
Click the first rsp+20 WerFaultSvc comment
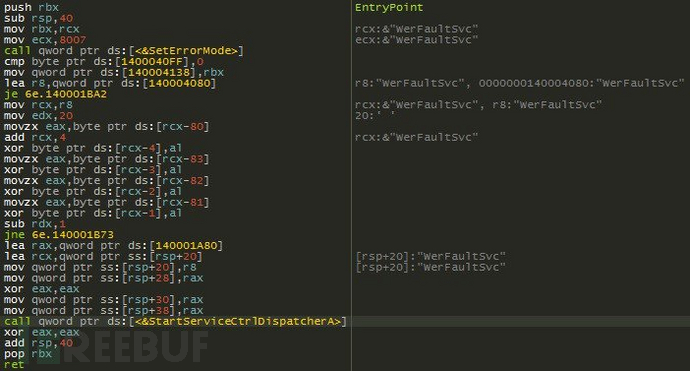coord(430,256)
